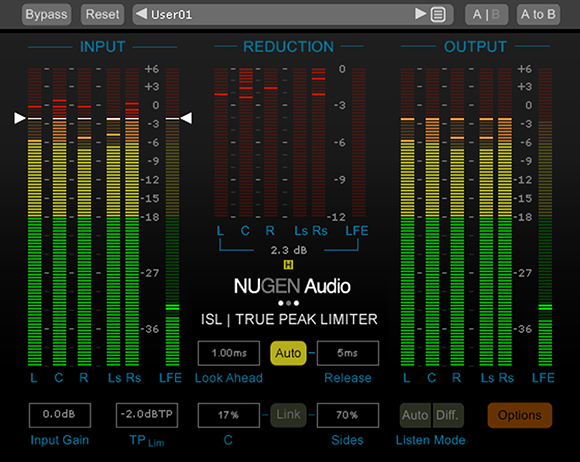
Task: Click the Reset button
Action: click(102, 14)
